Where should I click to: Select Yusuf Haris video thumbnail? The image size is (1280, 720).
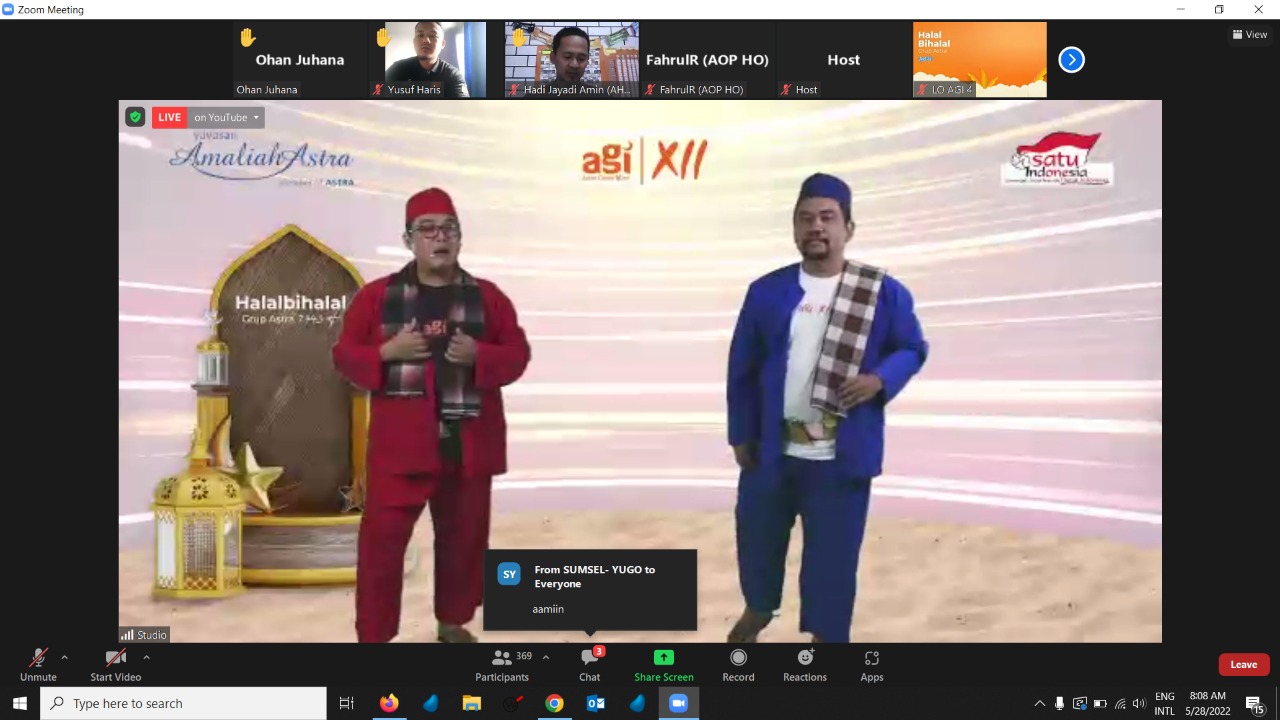click(x=426, y=59)
